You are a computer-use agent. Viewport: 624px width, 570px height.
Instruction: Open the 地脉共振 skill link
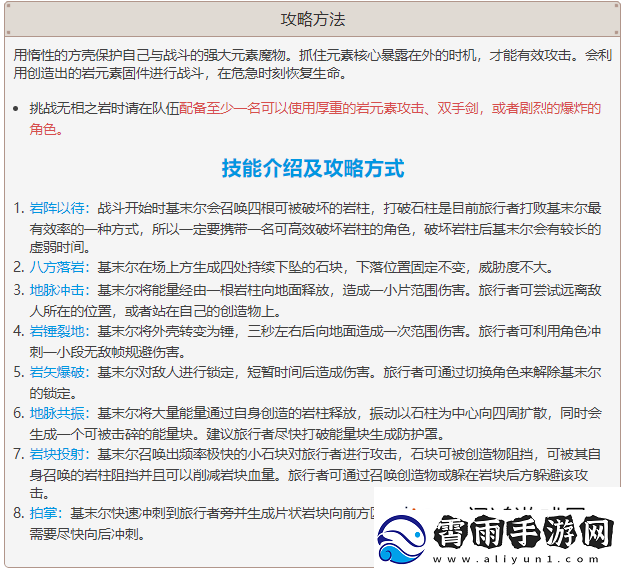point(57,413)
